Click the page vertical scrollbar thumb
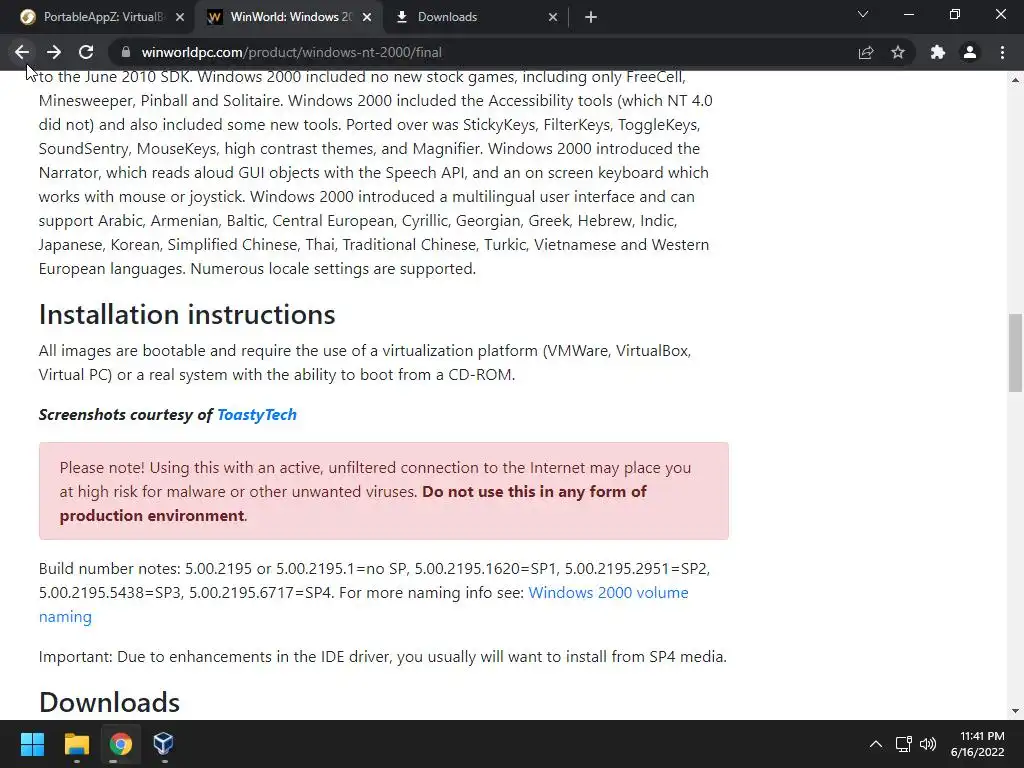The width and height of the screenshot is (1024, 768). [x=1015, y=353]
